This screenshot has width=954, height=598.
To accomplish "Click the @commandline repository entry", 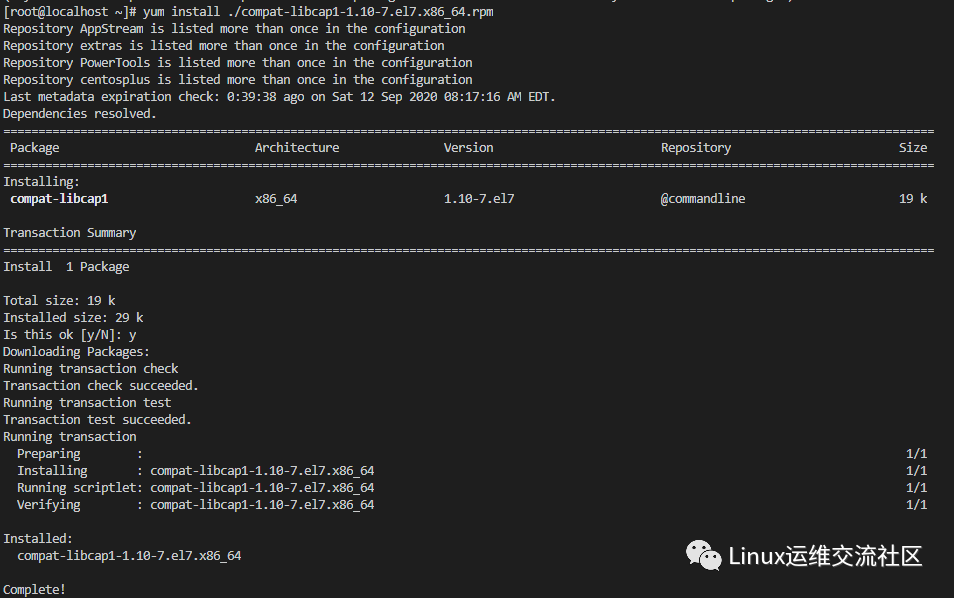I will 703,199.
